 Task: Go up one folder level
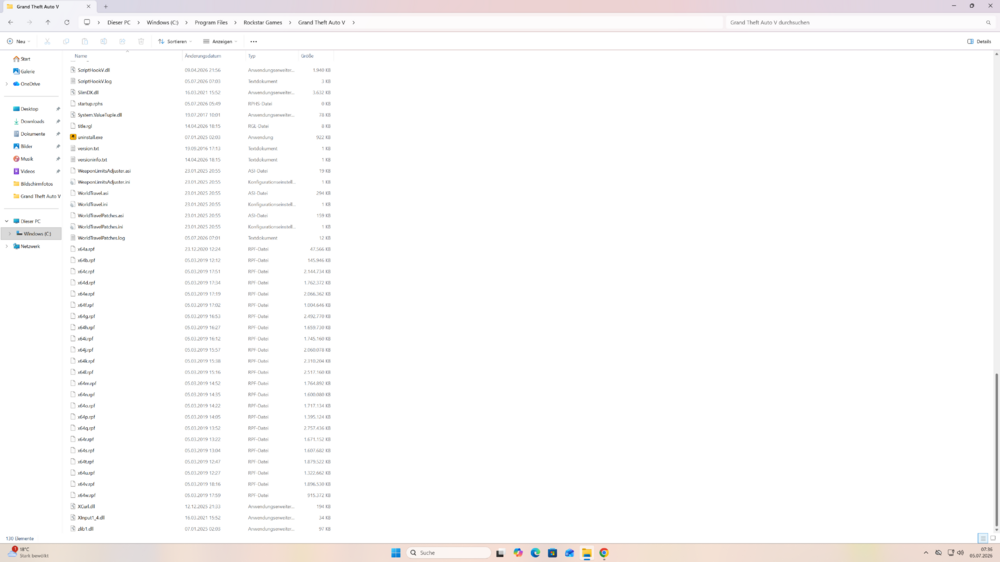point(48,22)
